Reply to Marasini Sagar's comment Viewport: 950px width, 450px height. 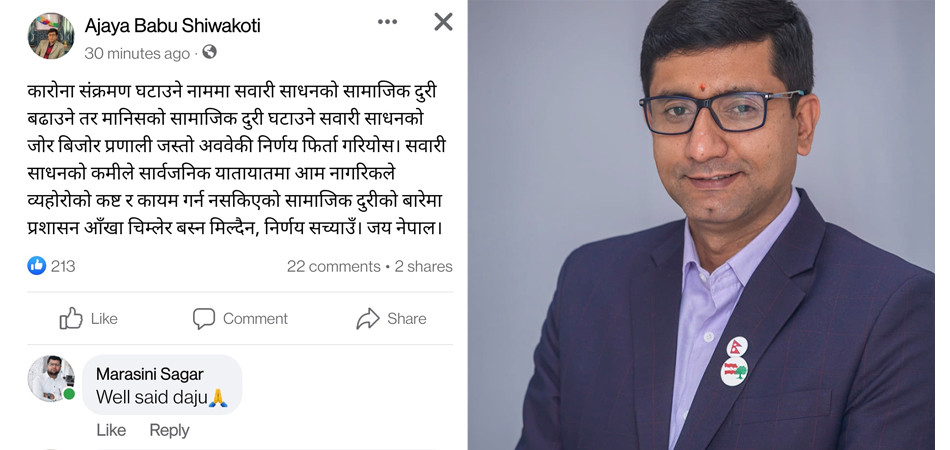[x=170, y=430]
